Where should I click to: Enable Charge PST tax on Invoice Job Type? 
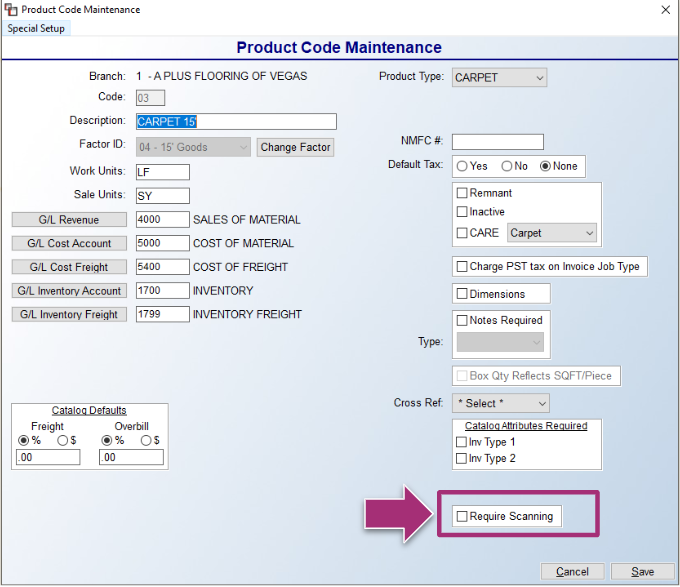[462, 266]
